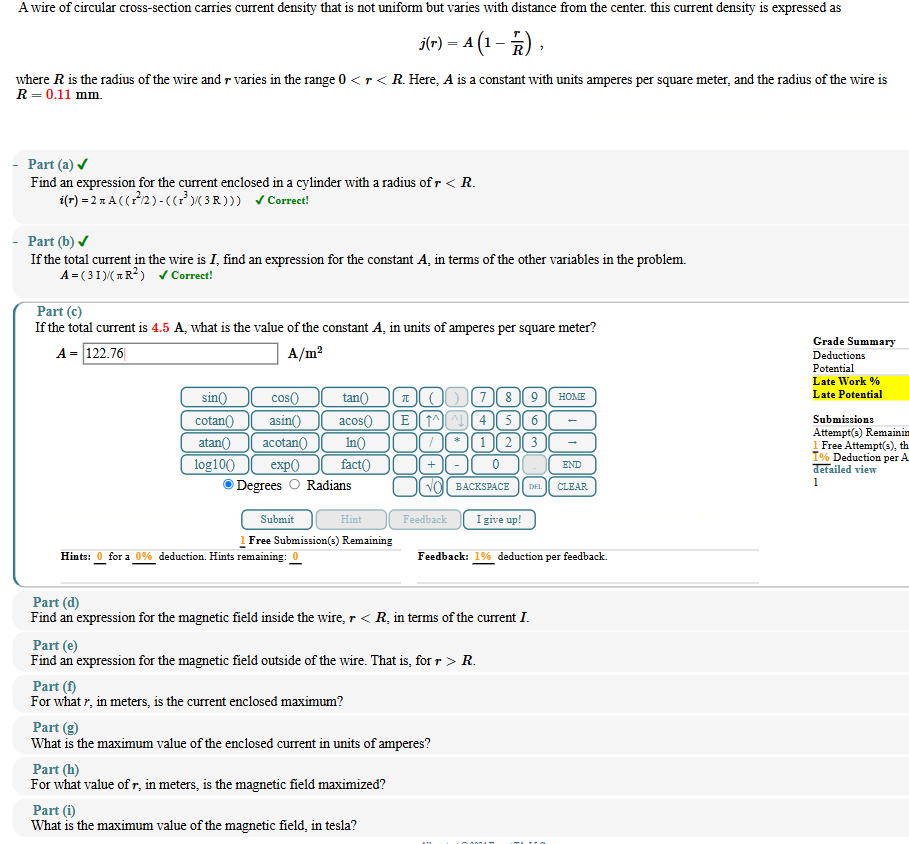
Task: Expand Part (i) maximum magnetic field question
Action: (54, 810)
